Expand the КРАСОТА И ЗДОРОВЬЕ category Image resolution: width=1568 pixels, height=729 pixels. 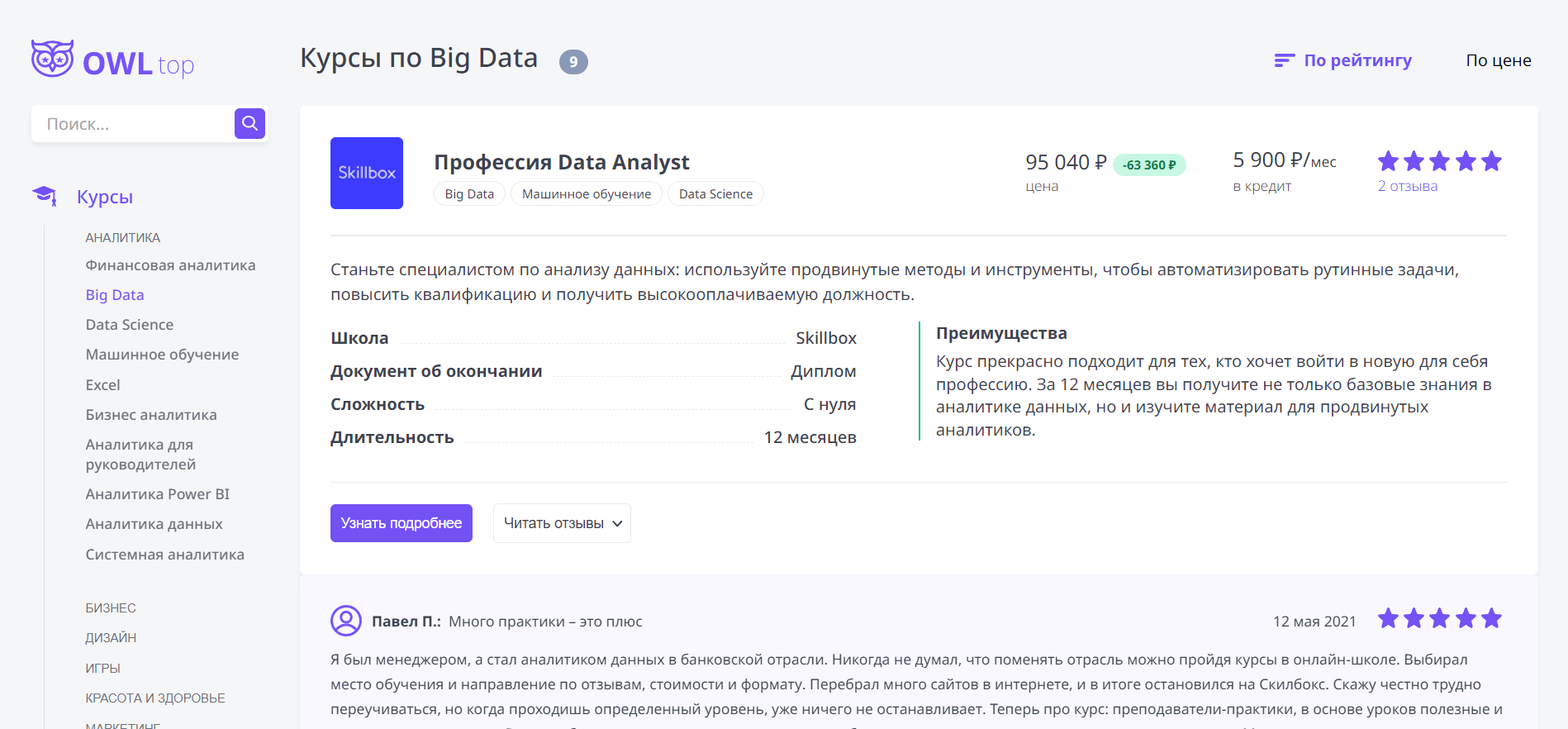(x=155, y=698)
